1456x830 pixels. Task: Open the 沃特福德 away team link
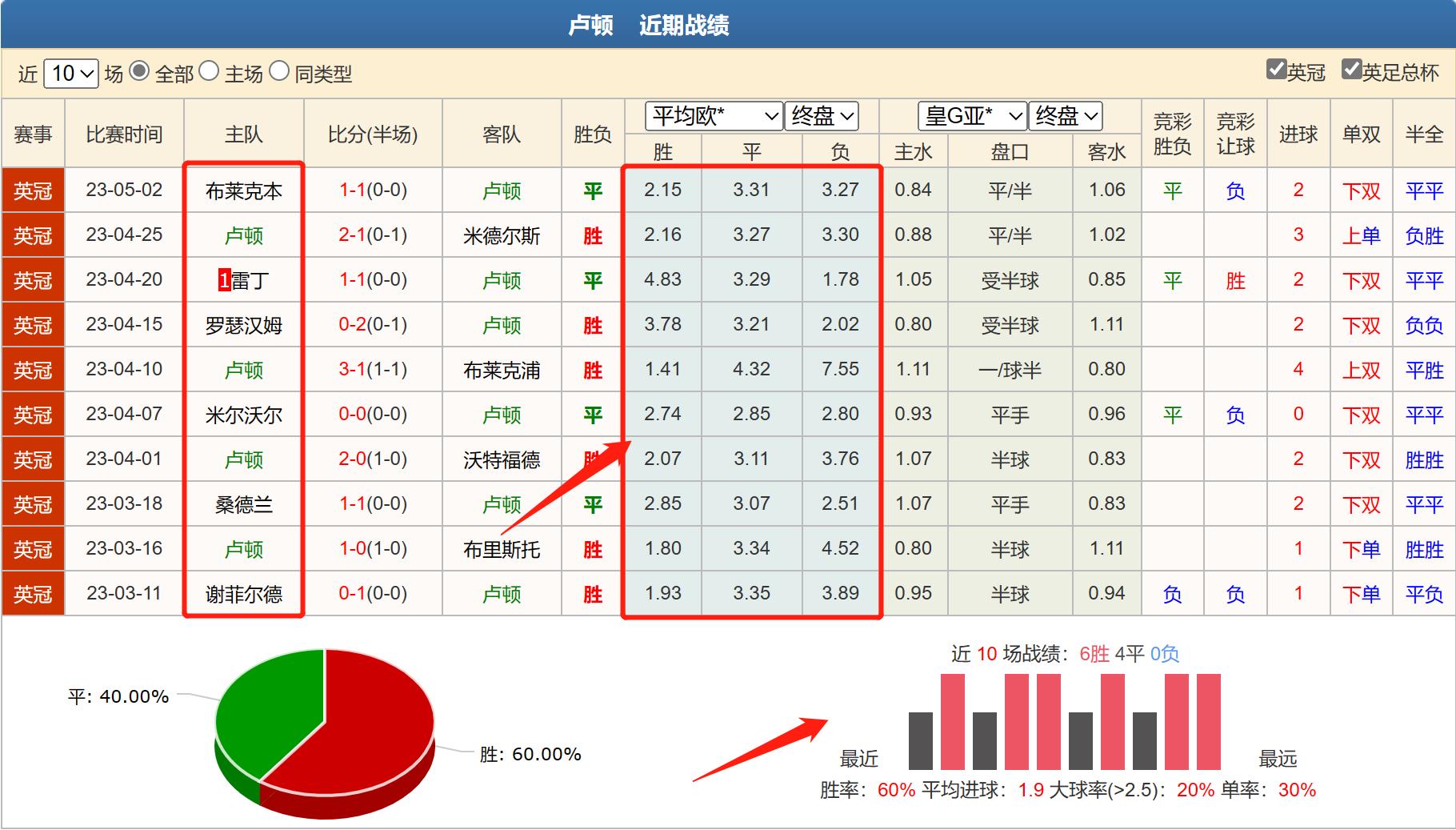[x=502, y=459]
